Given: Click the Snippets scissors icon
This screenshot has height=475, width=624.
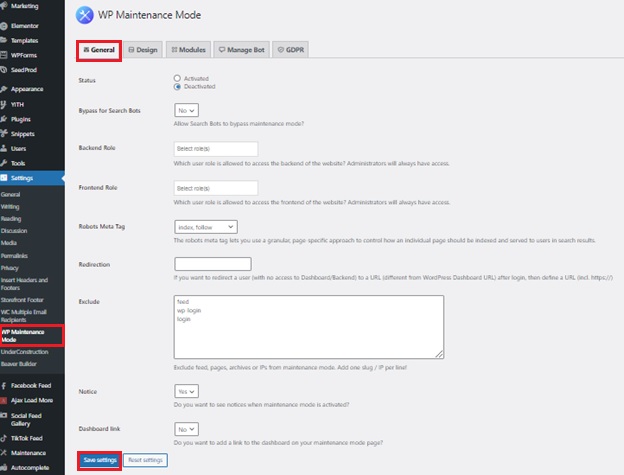Looking at the screenshot, I should tap(4, 134).
